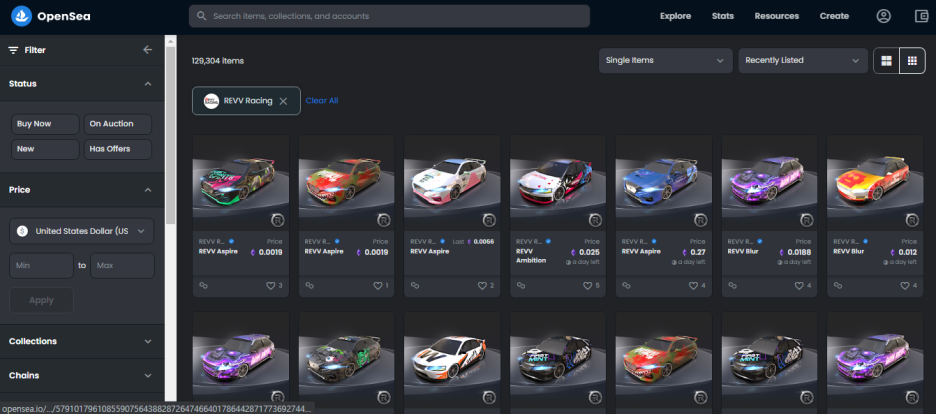Click the 0.025 price on REVV Ambition
The image size is (936, 414).
589,252
